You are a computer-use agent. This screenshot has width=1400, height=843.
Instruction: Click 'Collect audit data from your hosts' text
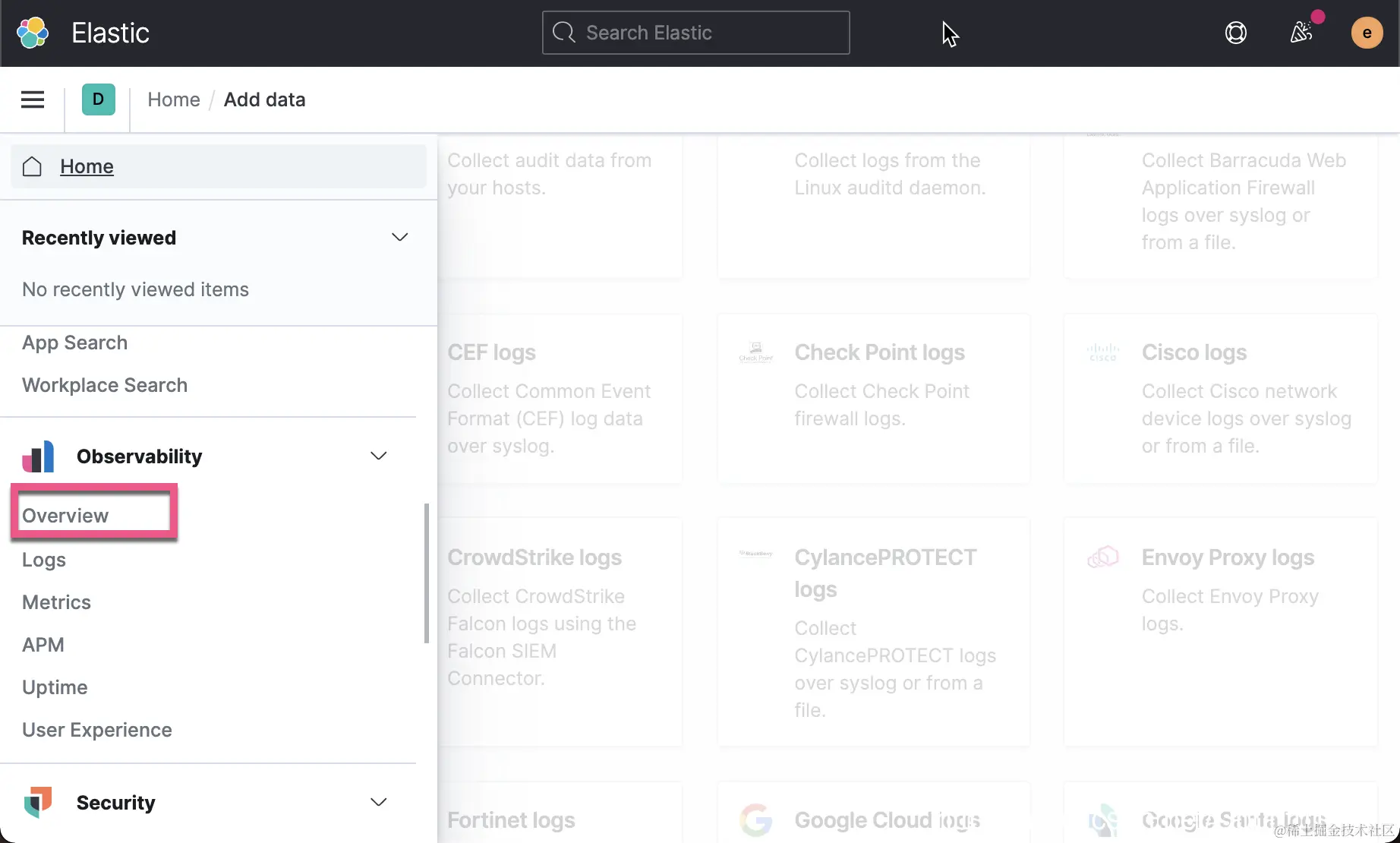549,174
